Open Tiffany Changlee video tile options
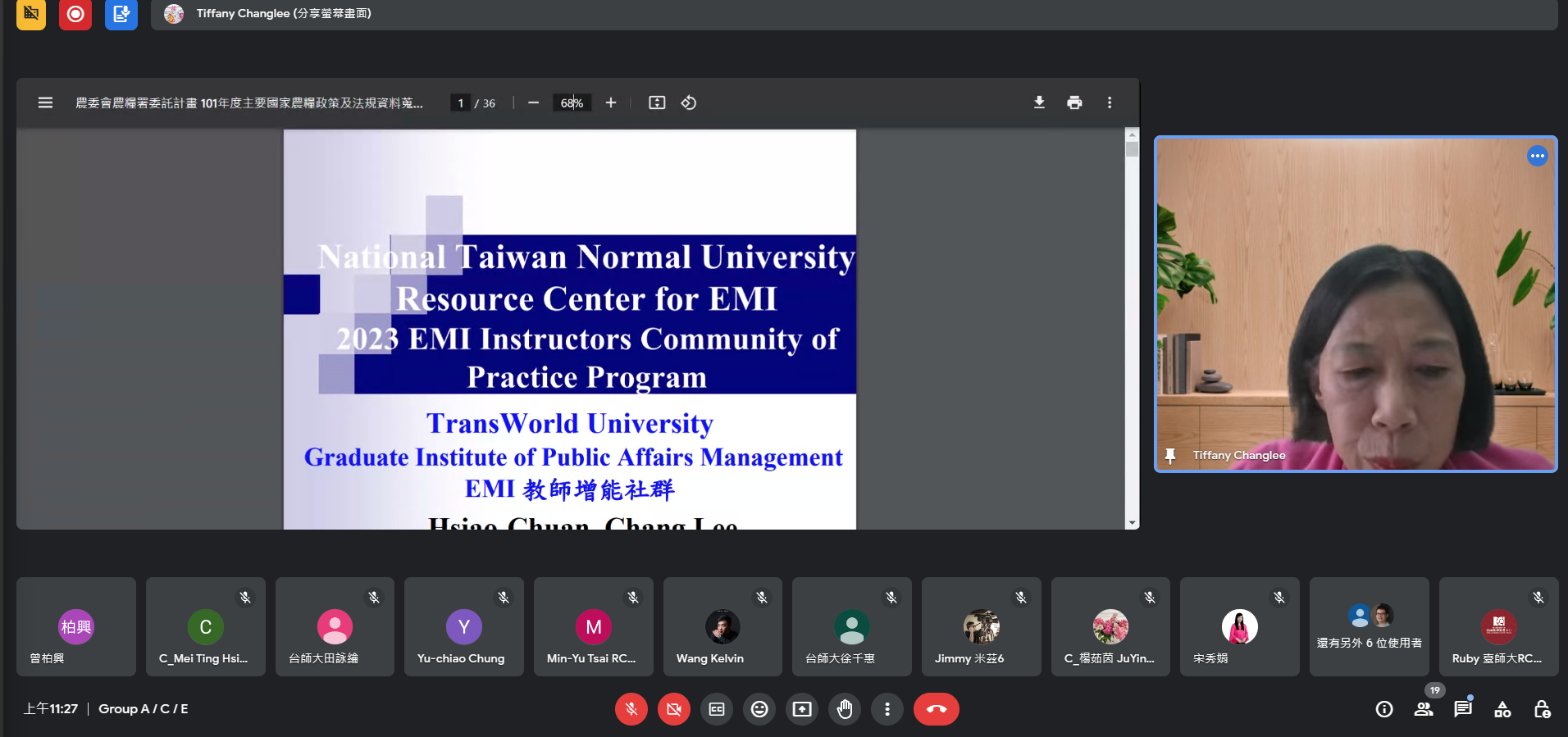1568x737 pixels. tap(1537, 156)
